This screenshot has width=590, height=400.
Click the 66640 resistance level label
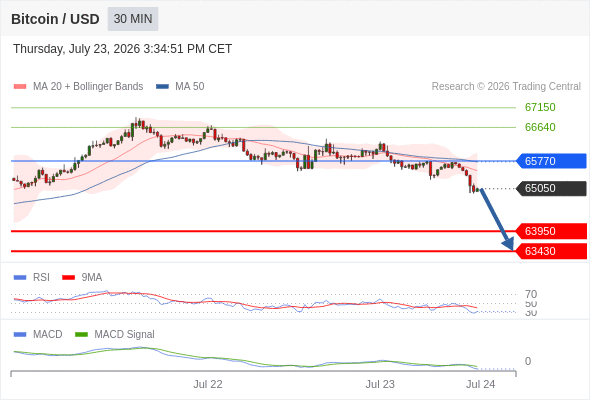click(540, 127)
